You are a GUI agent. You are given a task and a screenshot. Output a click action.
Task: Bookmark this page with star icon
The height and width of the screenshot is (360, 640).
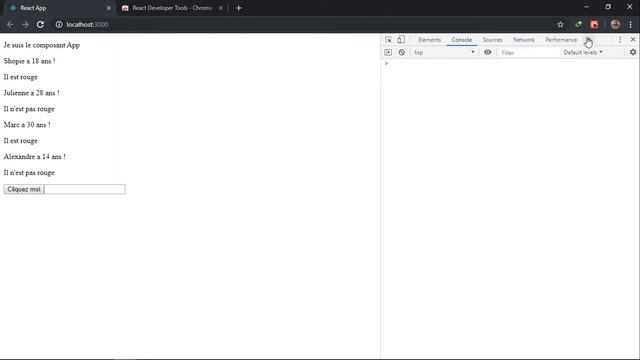560,24
